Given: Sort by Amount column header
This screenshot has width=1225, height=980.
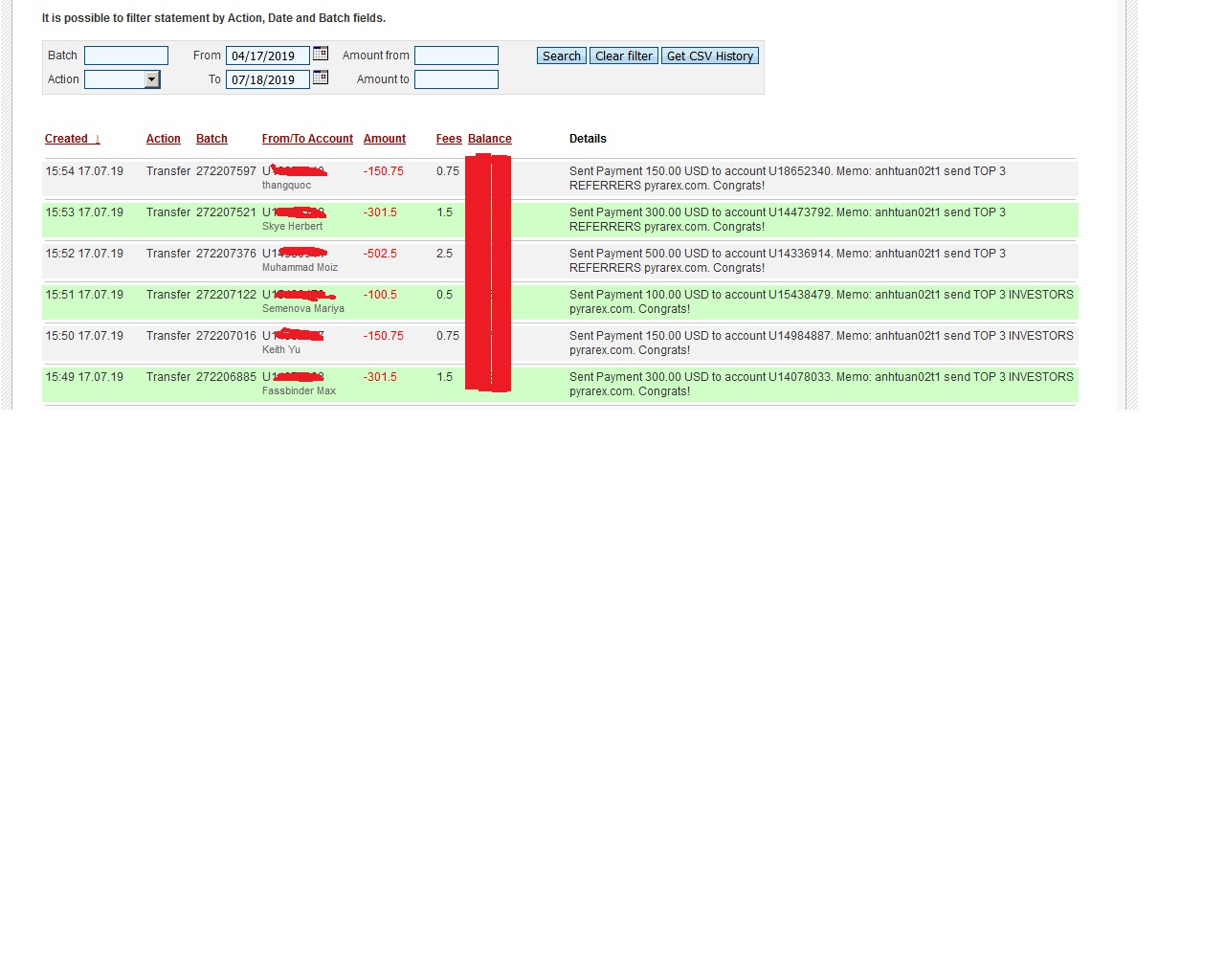Looking at the screenshot, I should (x=385, y=139).
